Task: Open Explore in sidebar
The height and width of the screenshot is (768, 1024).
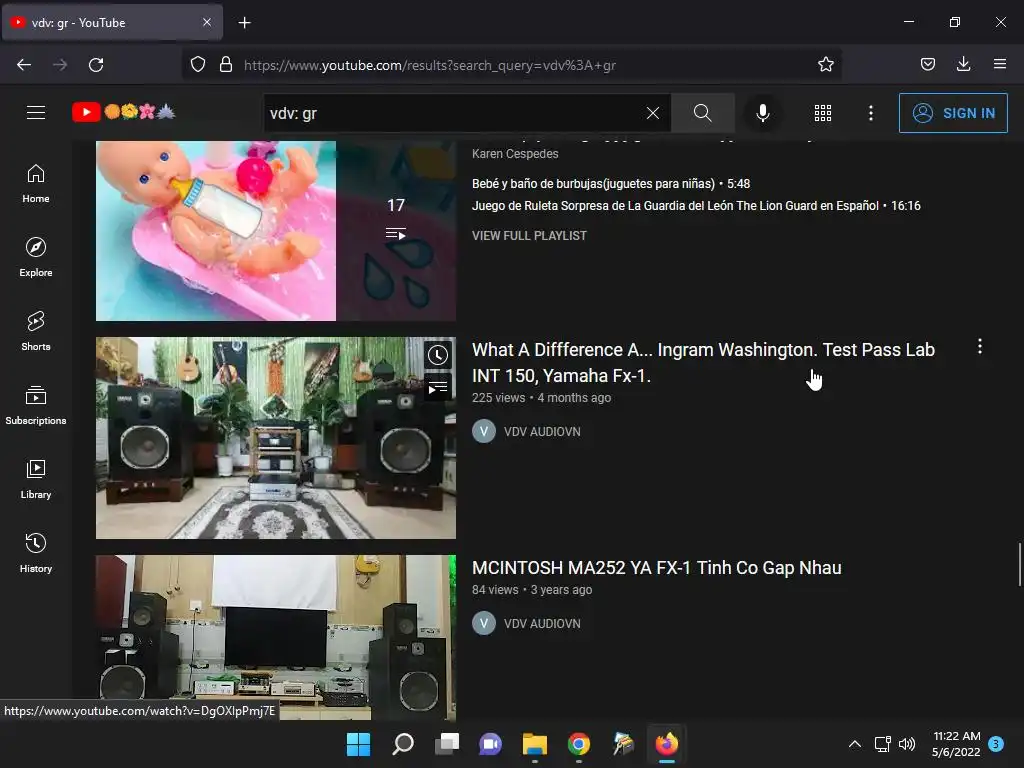Action: [36, 257]
